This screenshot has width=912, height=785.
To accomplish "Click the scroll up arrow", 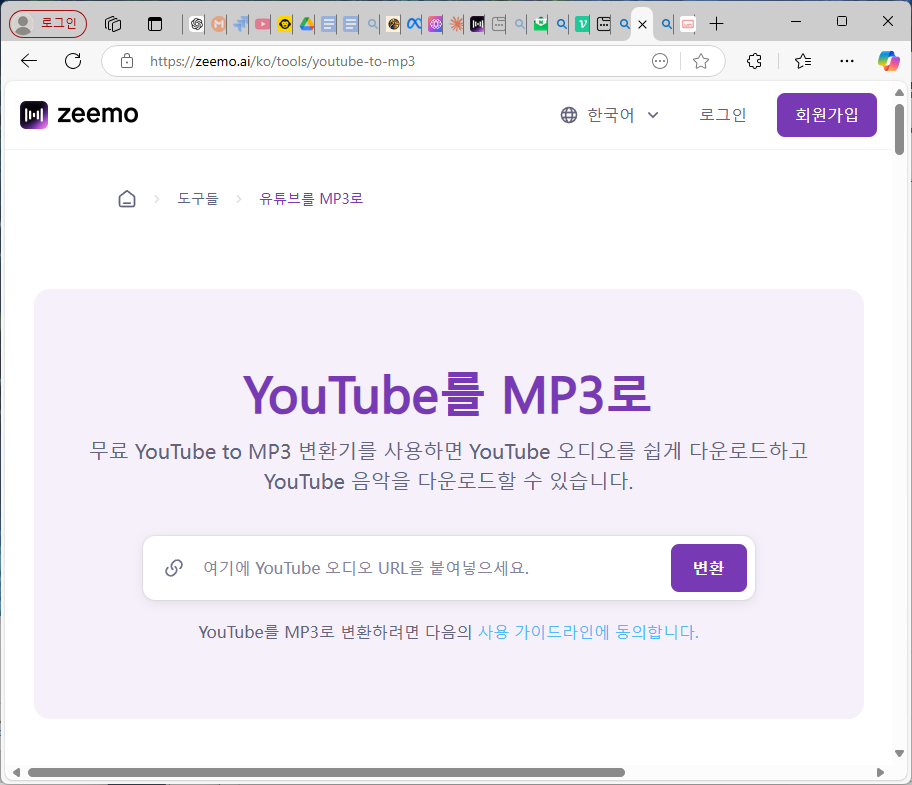I will (x=899, y=92).
